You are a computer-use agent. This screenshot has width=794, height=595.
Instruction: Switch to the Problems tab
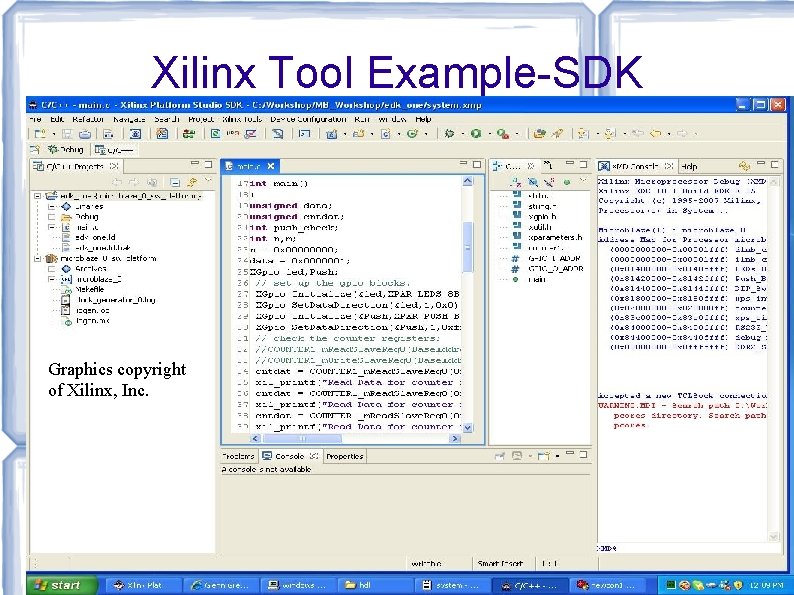(239, 456)
